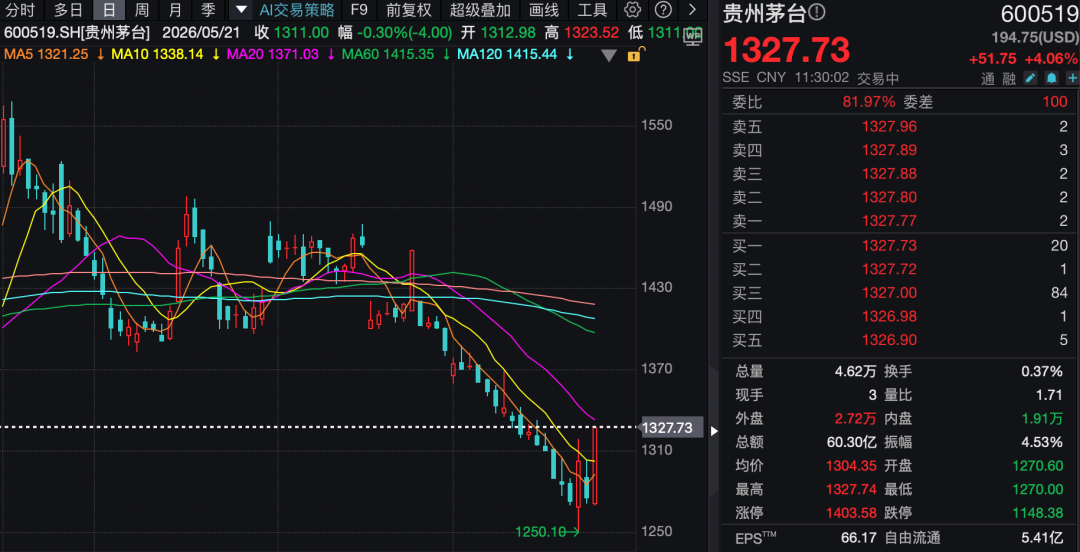Click the MA60 1415.35 indicator label
This screenshot has width=1080, height=552.
pos(388,54)
